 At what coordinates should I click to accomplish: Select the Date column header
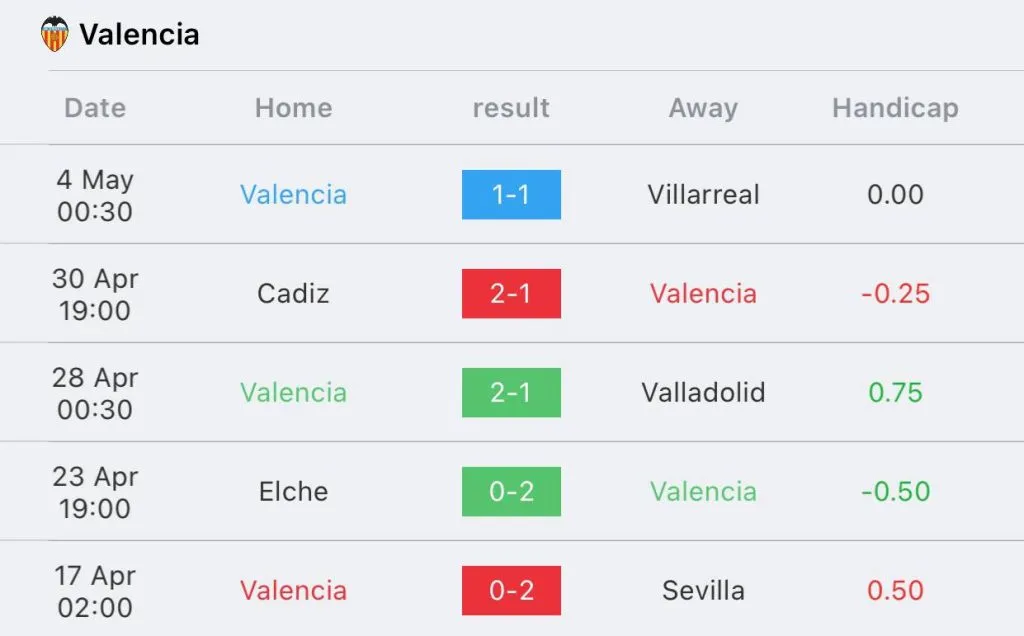coord(95,108)
